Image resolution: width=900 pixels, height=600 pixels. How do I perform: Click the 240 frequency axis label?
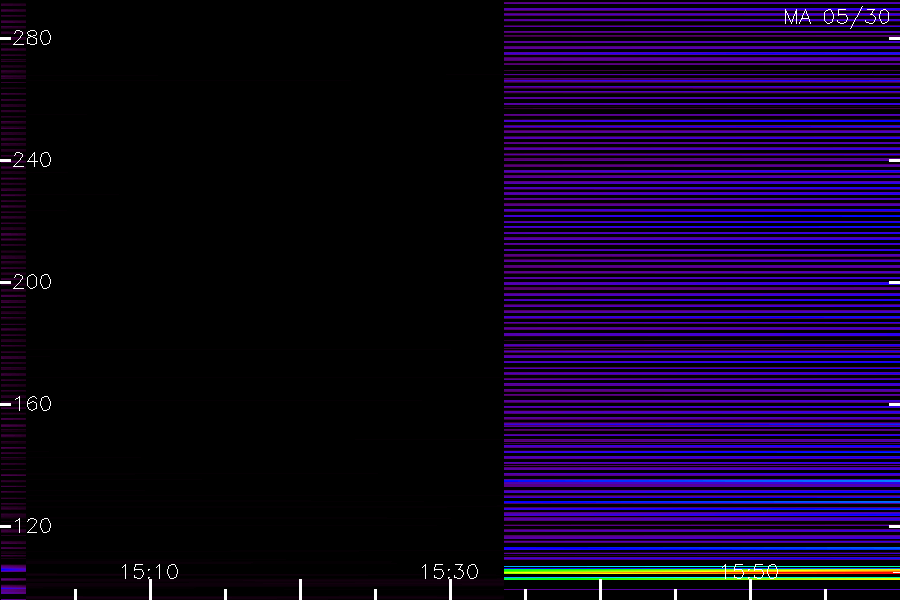(32, 160)
